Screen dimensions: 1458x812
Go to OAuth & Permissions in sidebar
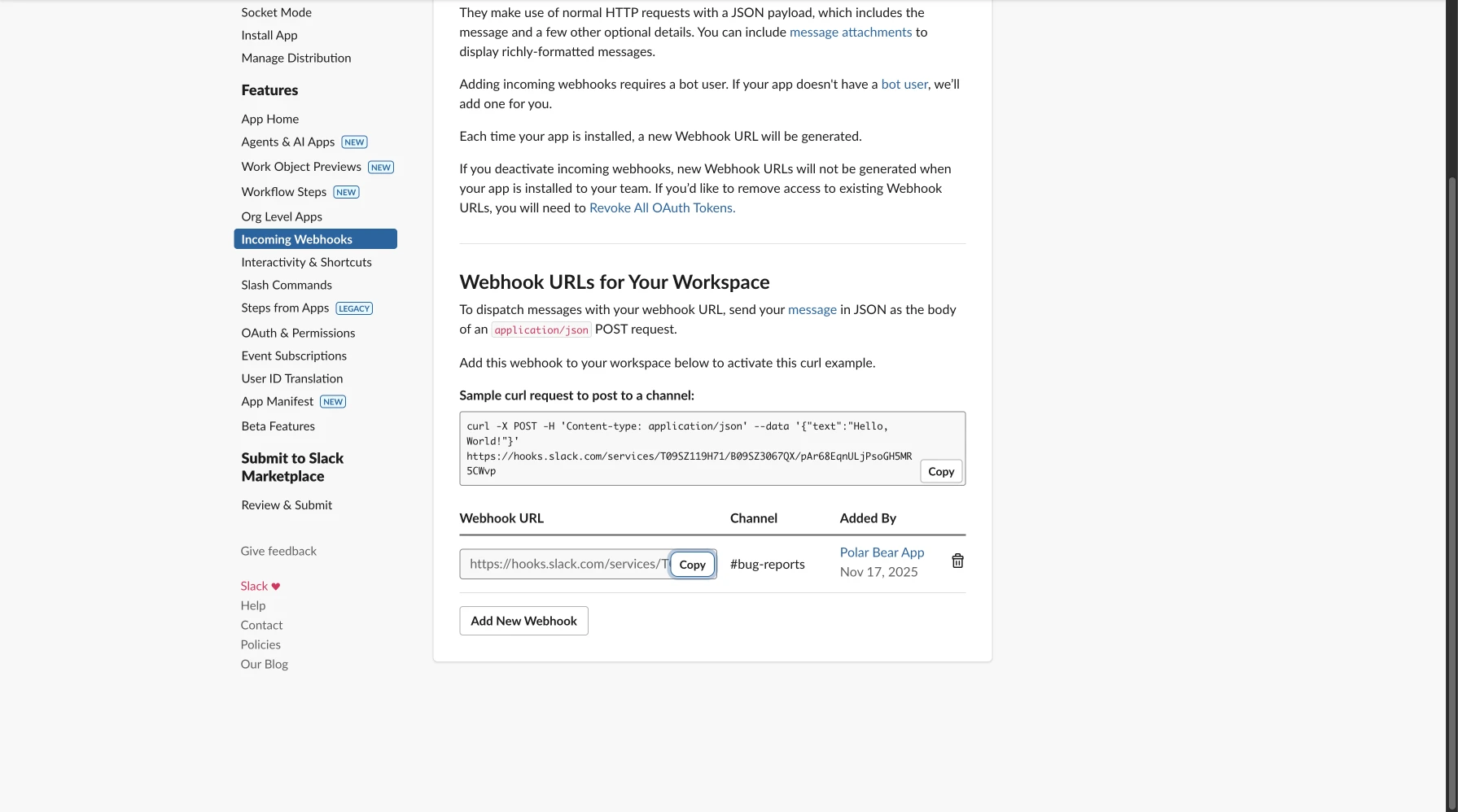point(298,333)
